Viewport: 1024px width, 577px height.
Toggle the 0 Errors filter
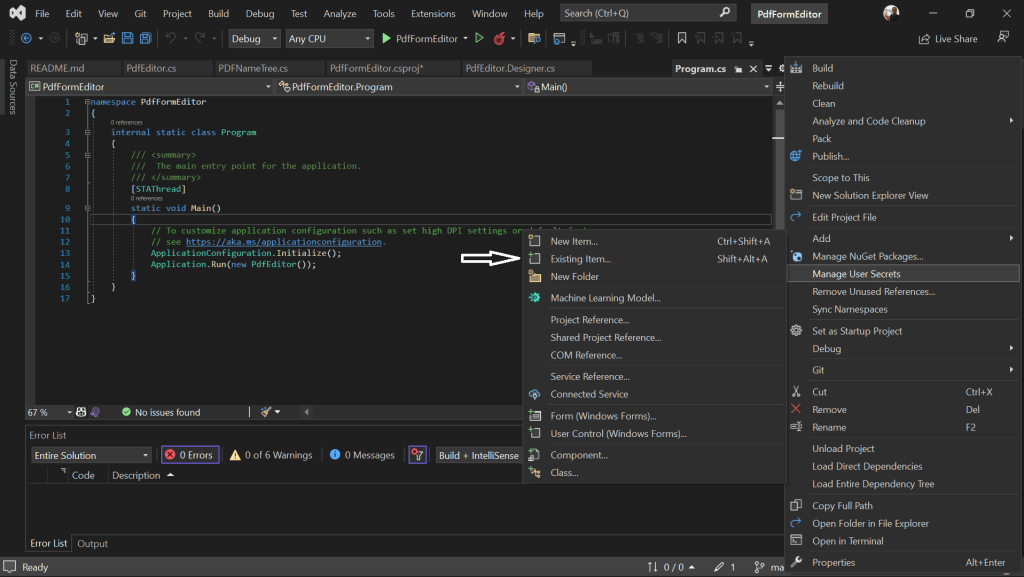click(189, 455)
